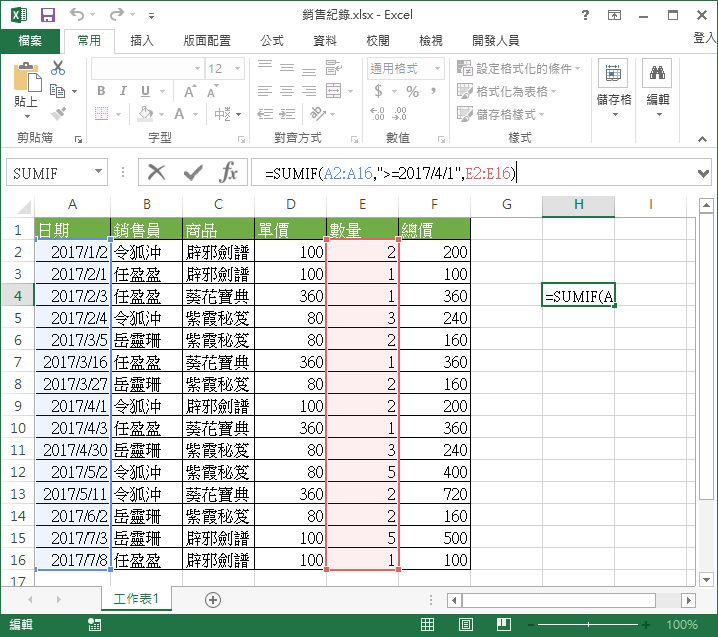
Task: Click 登入 (Sign in) link
Action: pos(704,38)
